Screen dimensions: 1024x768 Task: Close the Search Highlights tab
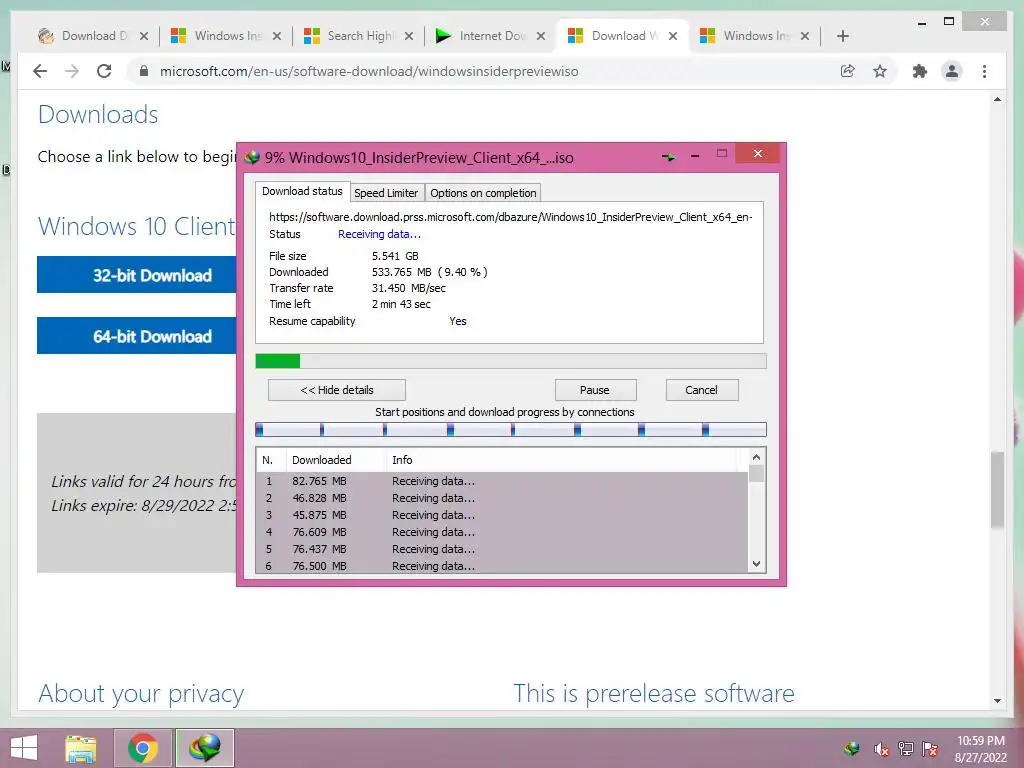(409, 36)
